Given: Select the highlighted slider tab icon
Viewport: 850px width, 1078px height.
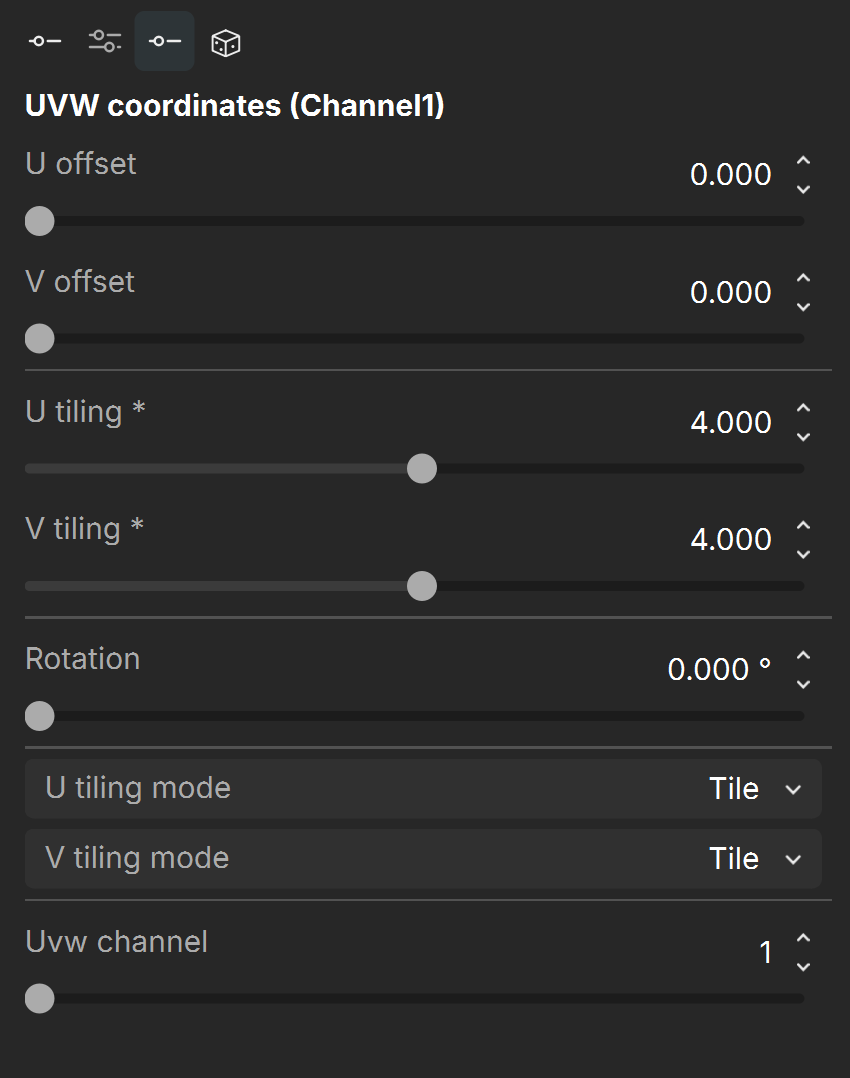Looking at the screenshot, I should coord(164,41).
